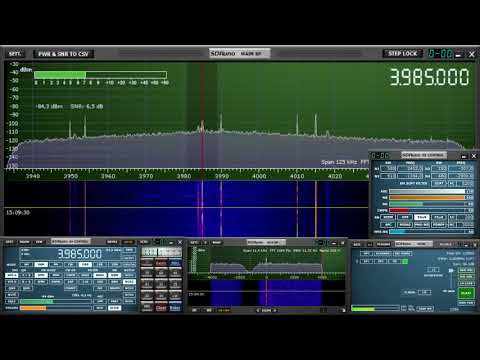This screenshot has height=360, width=480.
Task: Toggle the MUTE button in RX Control
Action: coord(12,295)
